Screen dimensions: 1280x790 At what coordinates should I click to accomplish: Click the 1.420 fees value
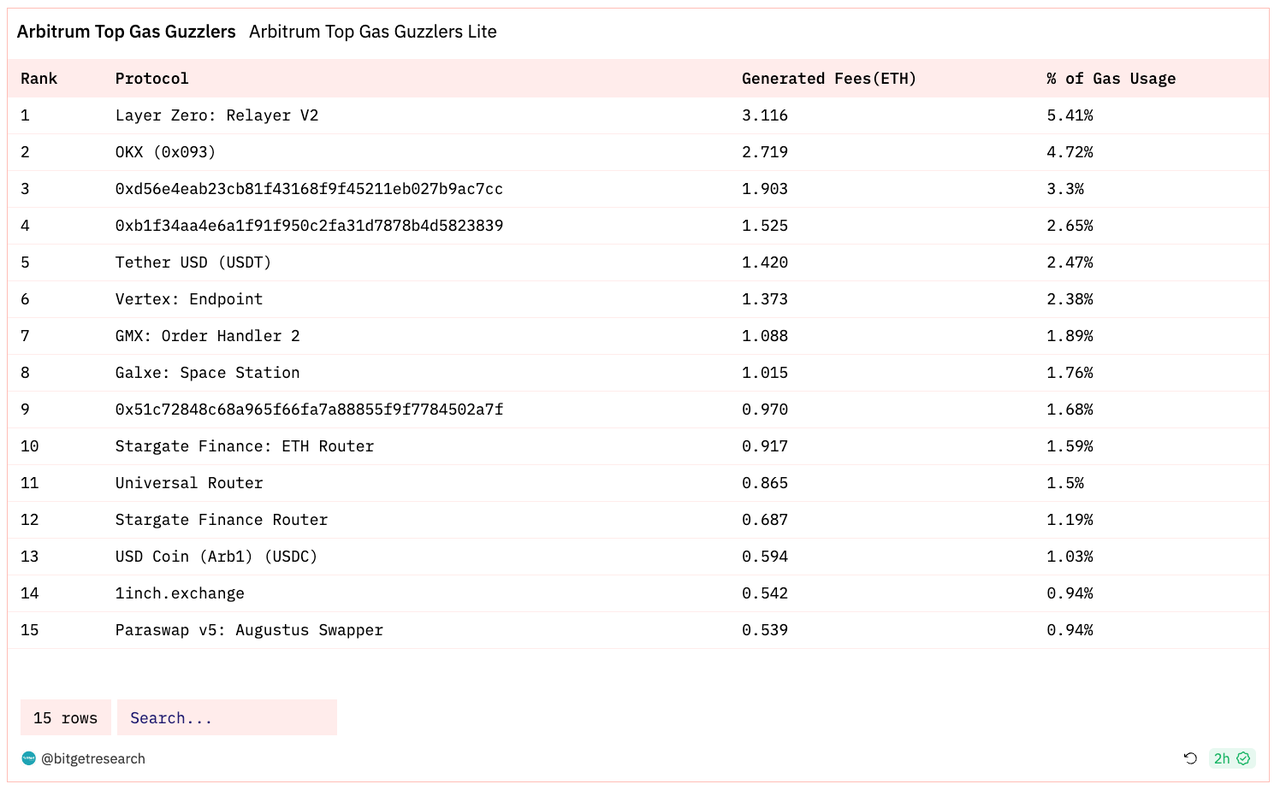tap(765, 262)
